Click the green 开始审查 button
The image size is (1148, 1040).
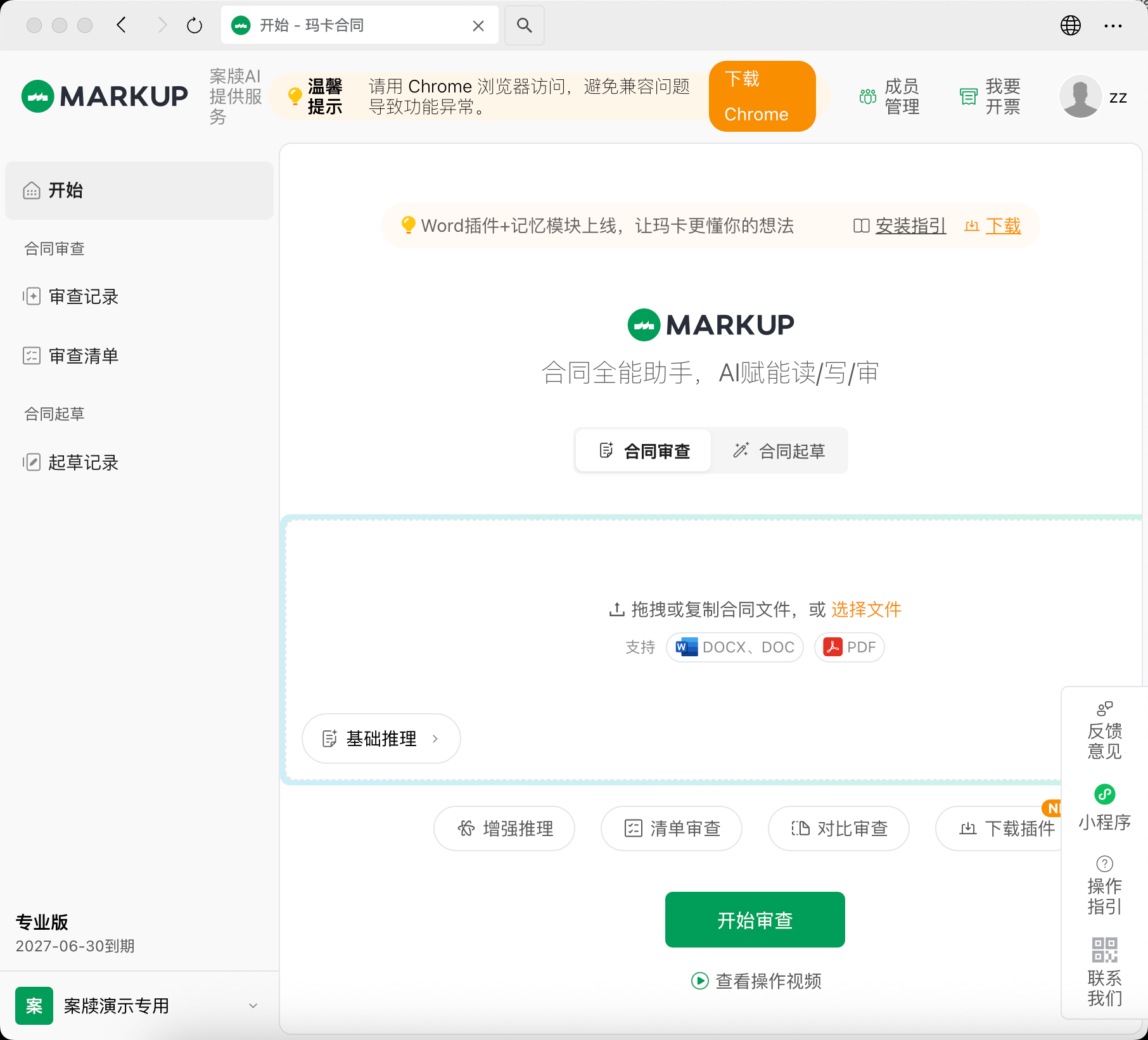(x=755, y=920)
